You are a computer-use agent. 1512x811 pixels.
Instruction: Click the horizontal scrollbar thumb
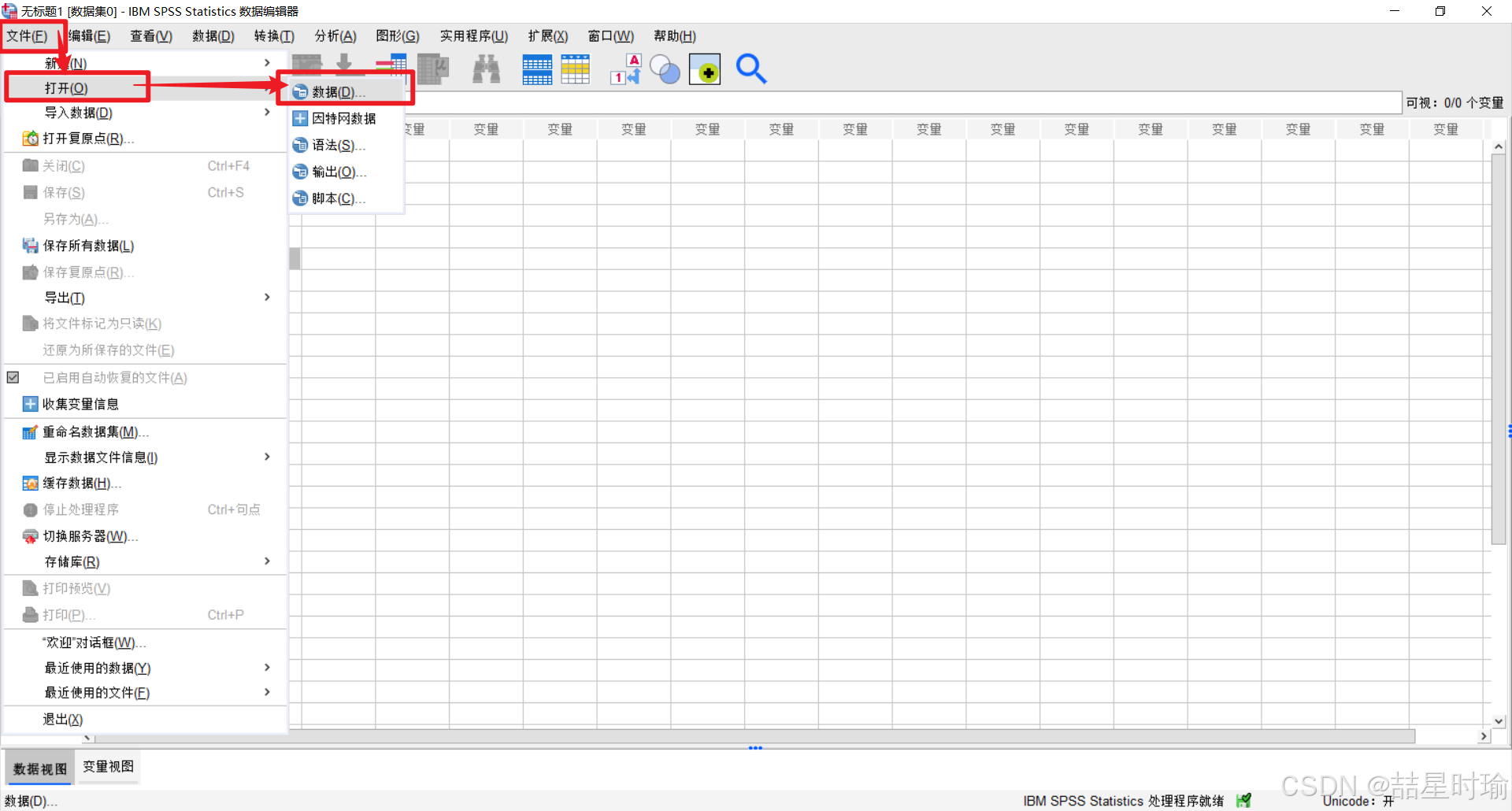(754, 736)
